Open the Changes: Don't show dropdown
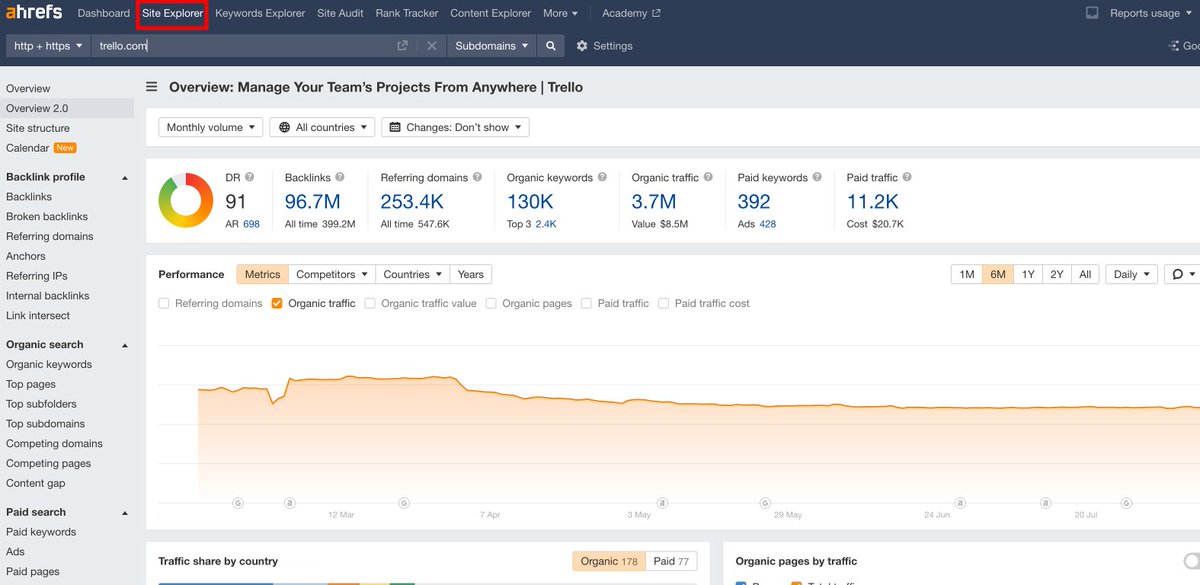Image resolution: width=1200 pixels, height=585 pixels. tap(455, 127)
